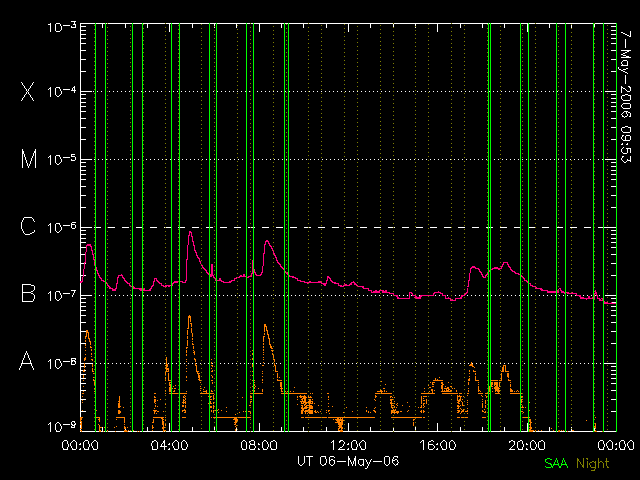Click the rightmost 00:00 time label

pos(616,445)
